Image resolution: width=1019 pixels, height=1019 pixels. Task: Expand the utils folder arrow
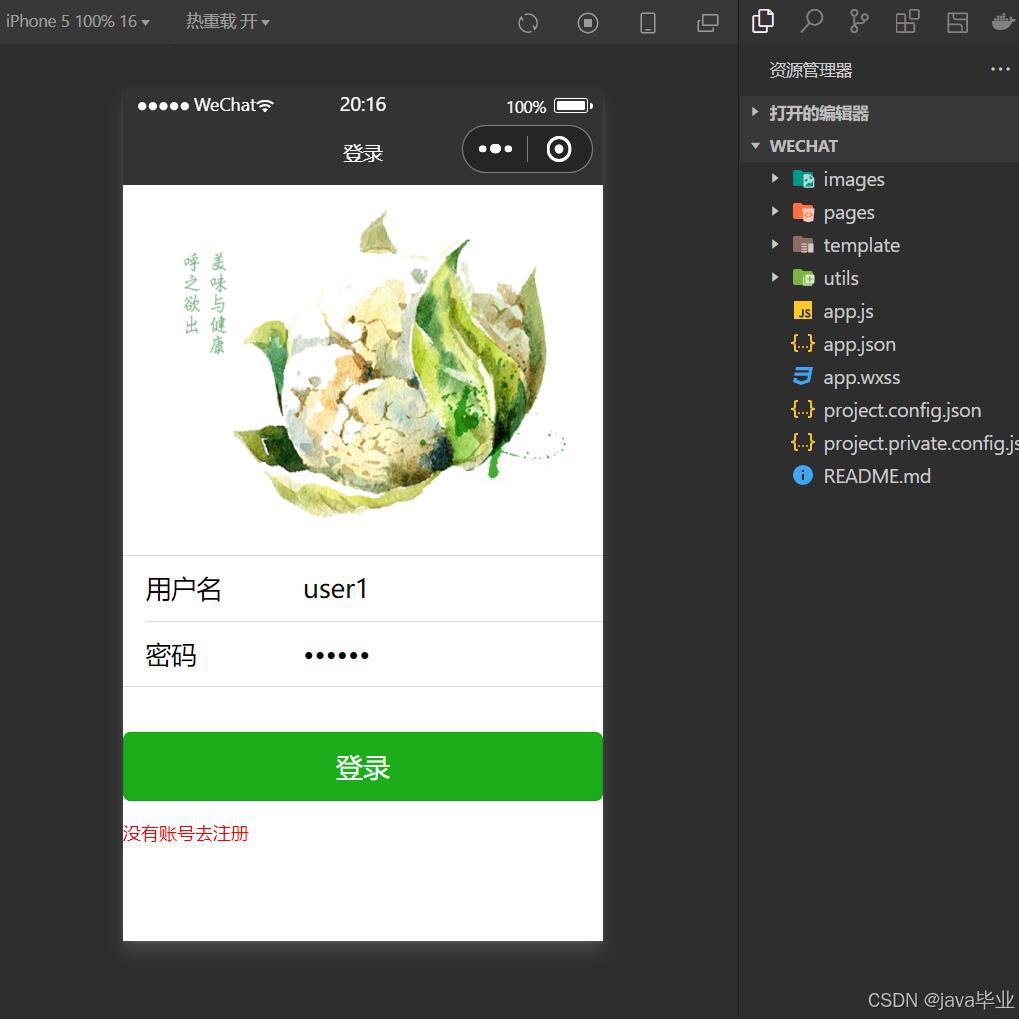[x=775, y=277]
